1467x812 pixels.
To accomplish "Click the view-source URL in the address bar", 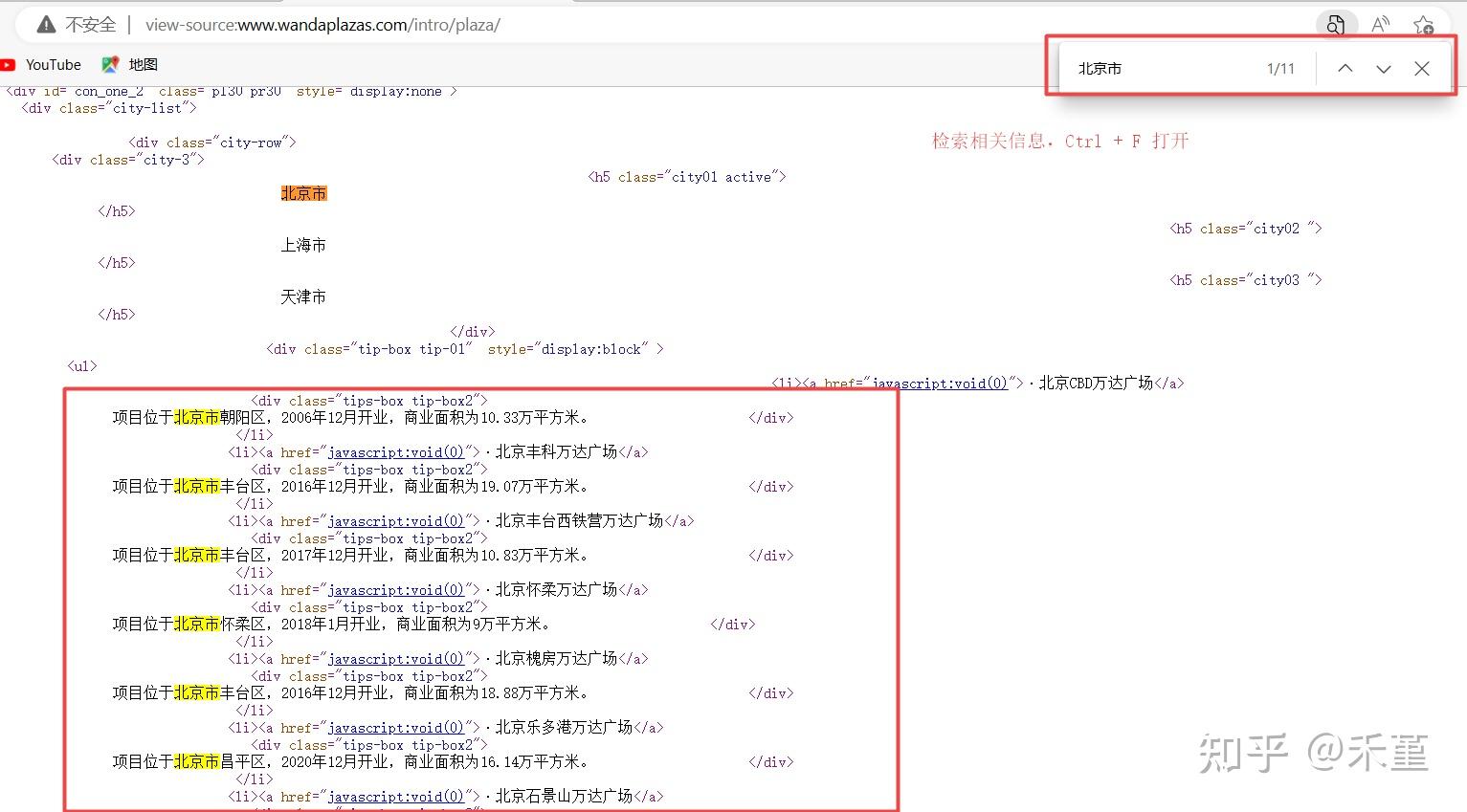I will (x=322, y=25).
